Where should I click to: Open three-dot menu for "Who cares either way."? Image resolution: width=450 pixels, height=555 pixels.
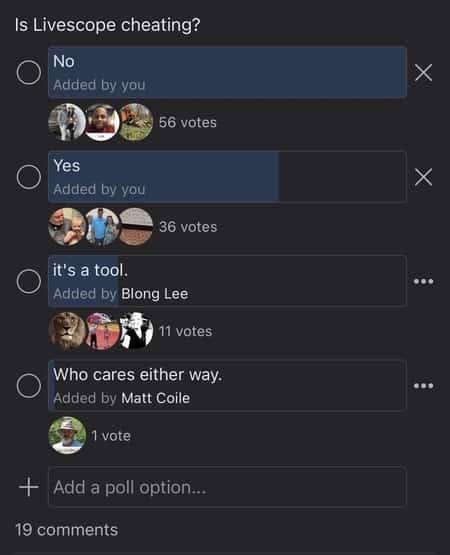coord(423,385)
